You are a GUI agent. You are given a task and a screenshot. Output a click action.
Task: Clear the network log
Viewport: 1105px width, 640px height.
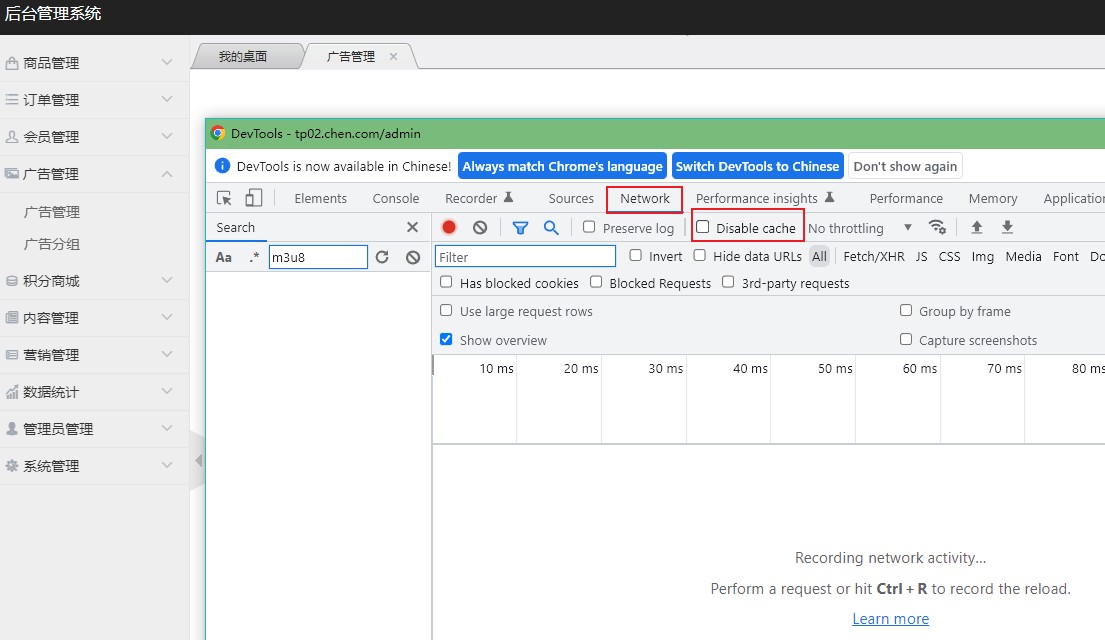[x=480, y=228]
